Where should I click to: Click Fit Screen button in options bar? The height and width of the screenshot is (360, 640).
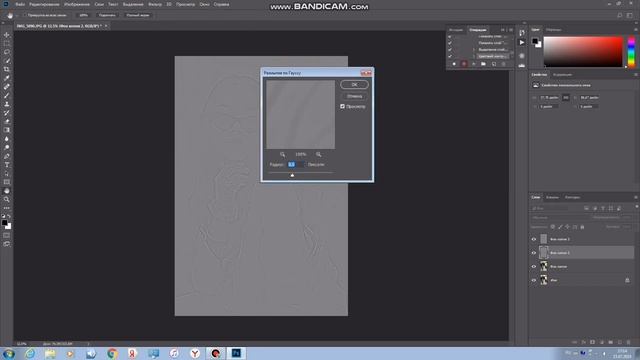click(107, 15)
